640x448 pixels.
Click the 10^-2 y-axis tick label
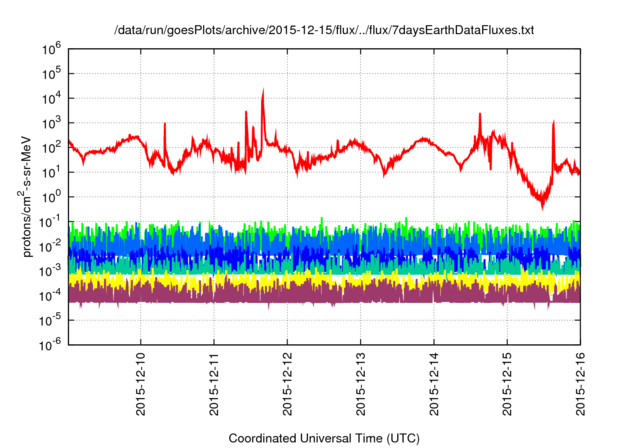pos(51,247)
